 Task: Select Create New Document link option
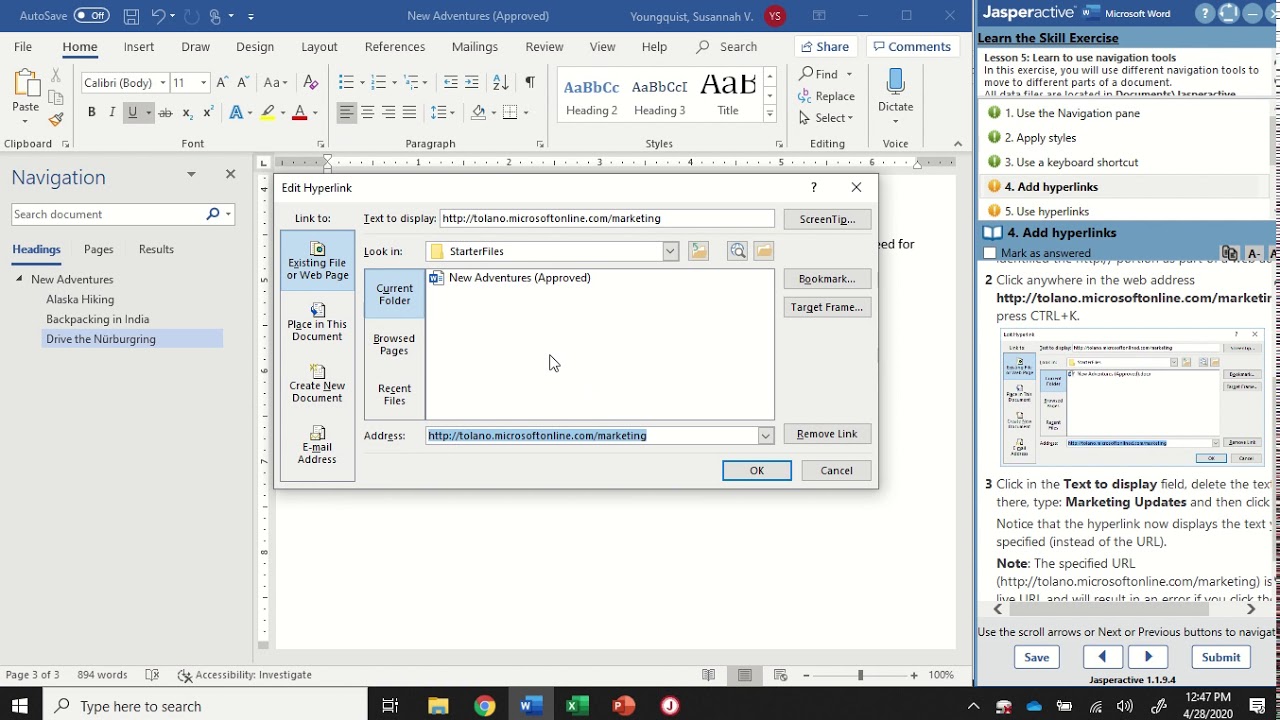tap(317, 384)
